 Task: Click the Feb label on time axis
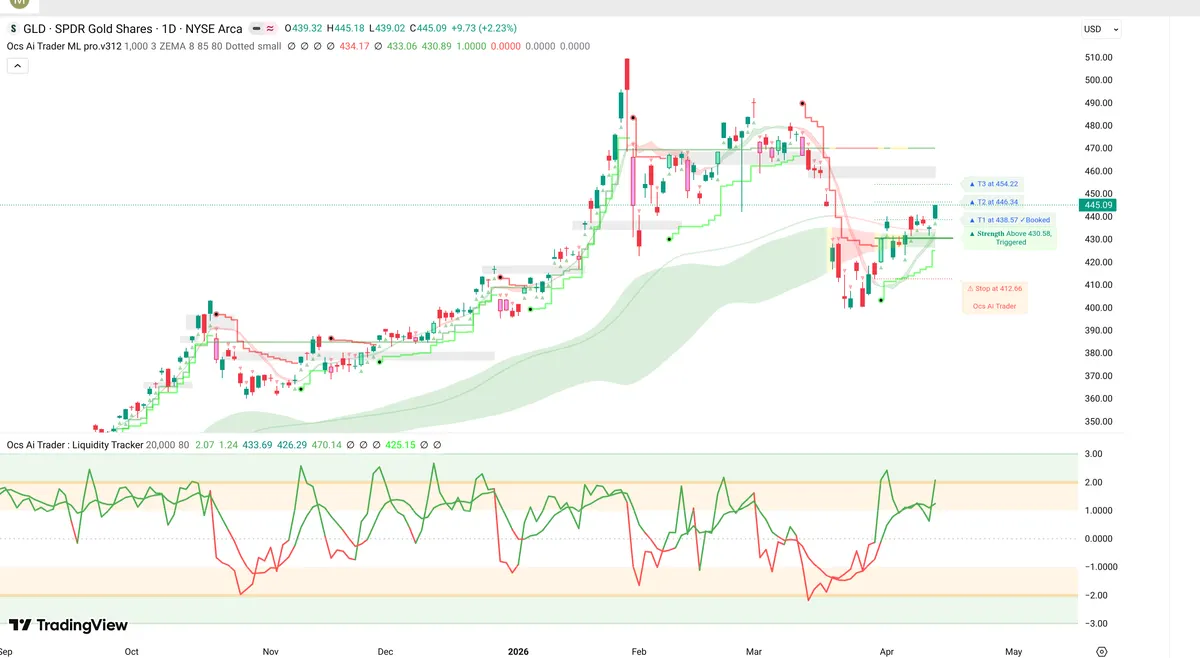[x=640, y=651]
